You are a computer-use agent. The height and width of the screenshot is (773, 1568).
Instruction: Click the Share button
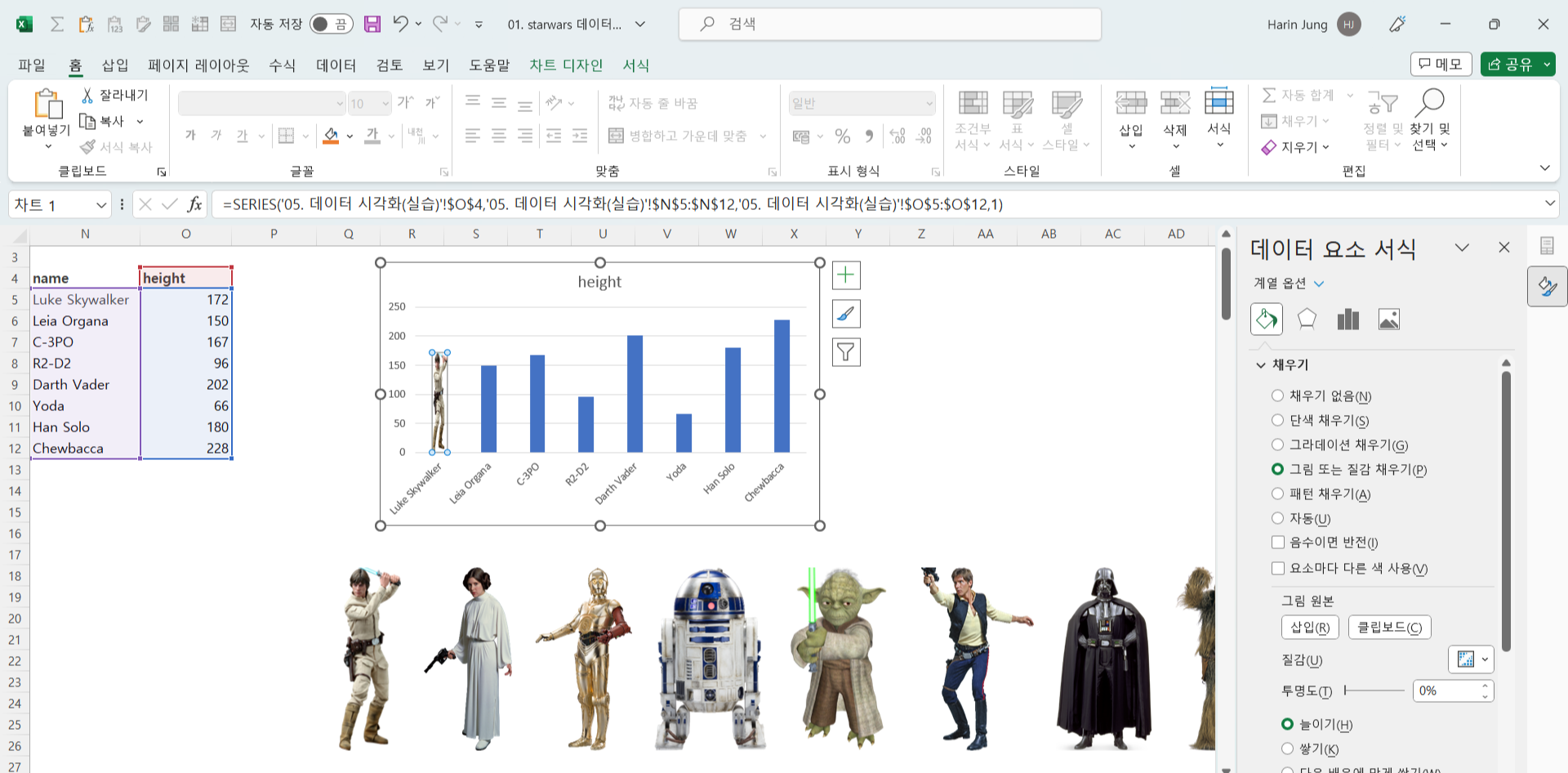point(1509,64)
